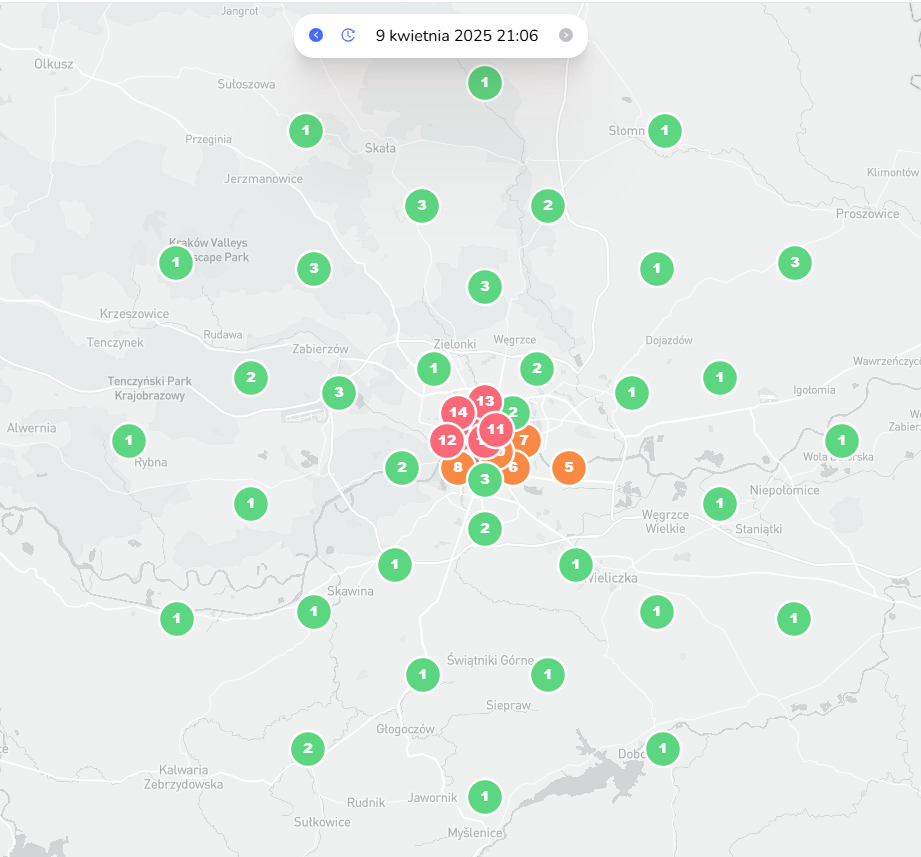Open the date label 9 kwietnia 2025 21:06
The width and height of the screenshot is (921, 857).
457,36
